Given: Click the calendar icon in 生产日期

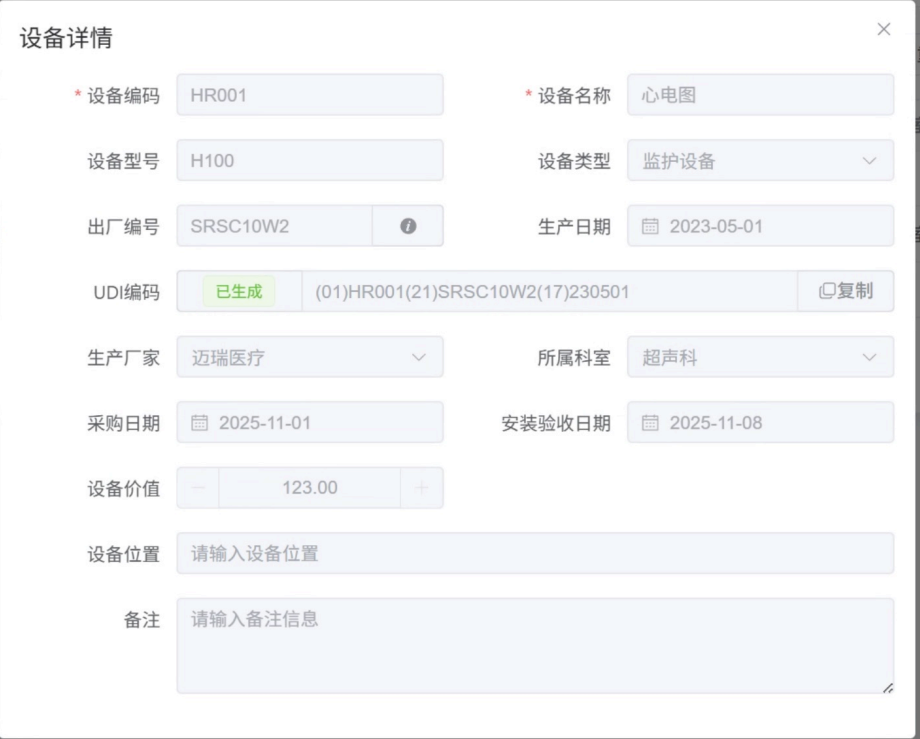Looking at the screenshot, I should coord(650,226).
